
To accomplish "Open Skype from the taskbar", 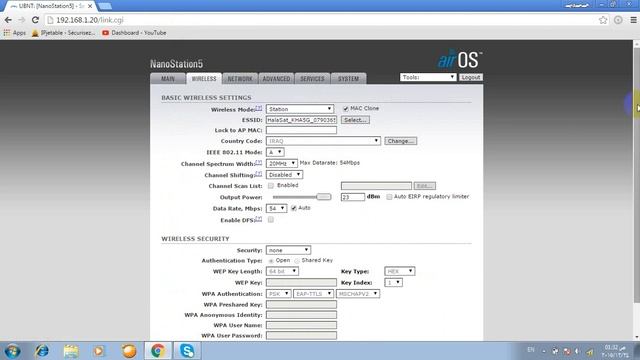I will coord(187,351).
